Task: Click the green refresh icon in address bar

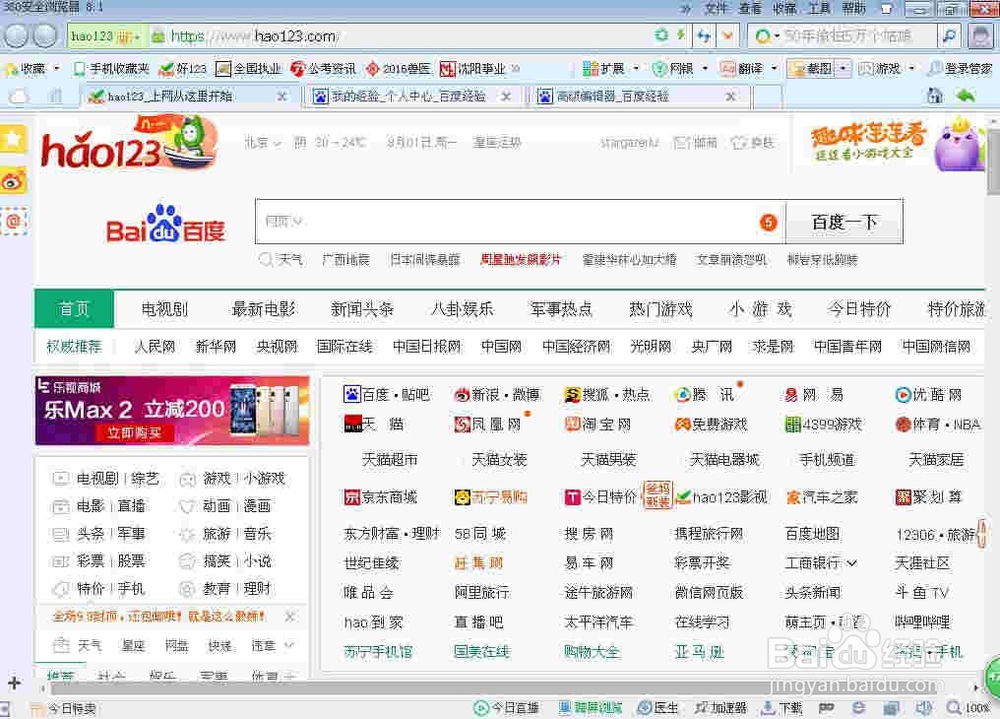Action: pos(661,35)
